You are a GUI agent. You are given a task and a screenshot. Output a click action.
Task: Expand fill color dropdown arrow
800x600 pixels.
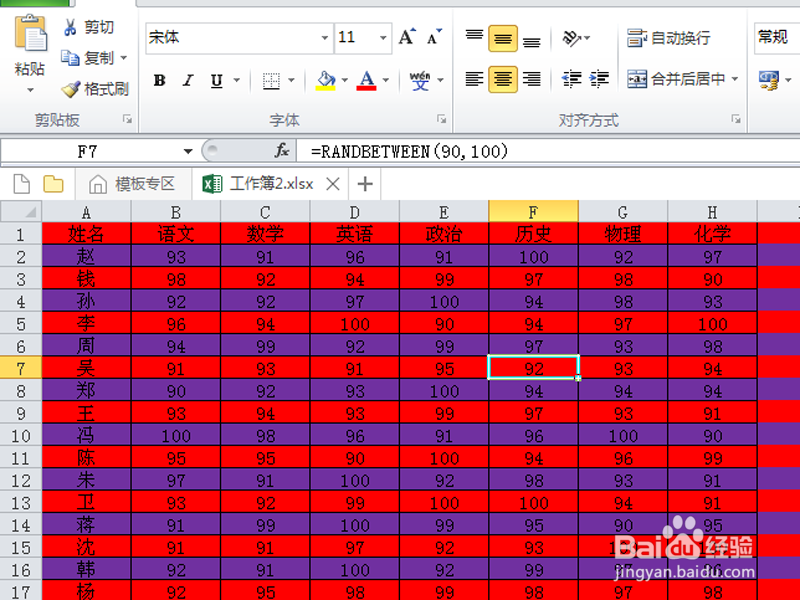(345, 80)
